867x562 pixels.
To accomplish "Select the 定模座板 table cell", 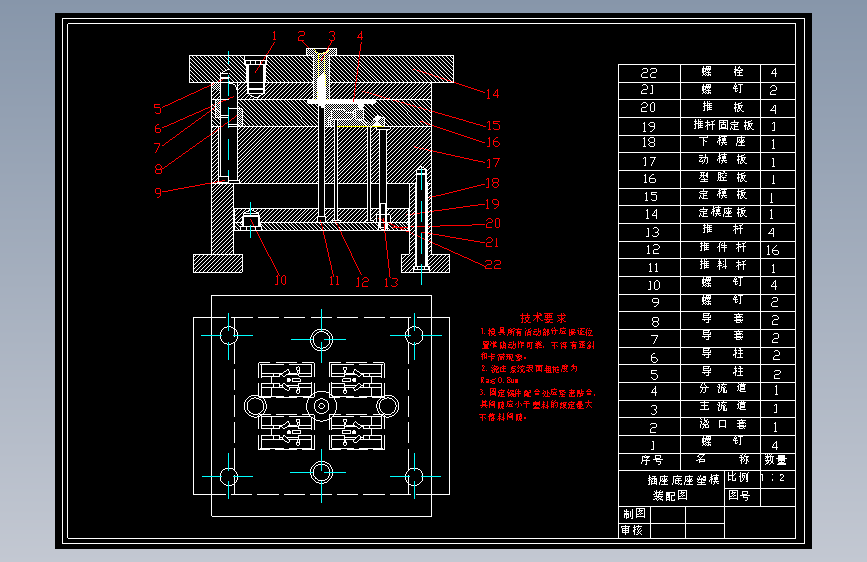I will [720, 214].
